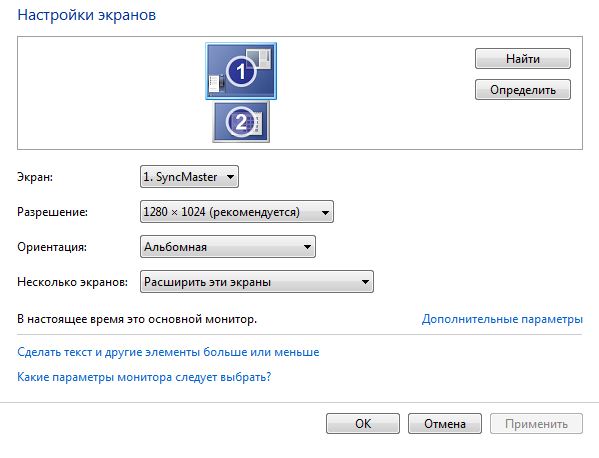This screenshot has width=599, height=458.
Task: Click the Настройки экранов heading
Action: [87, 15]
